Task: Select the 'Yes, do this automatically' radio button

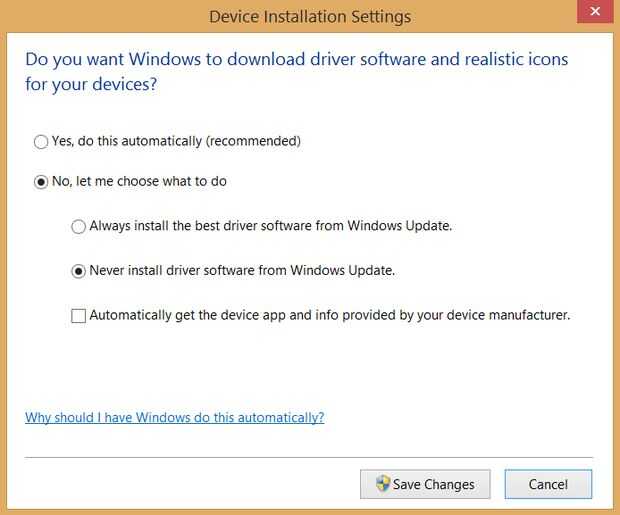Action: point(41,142)
